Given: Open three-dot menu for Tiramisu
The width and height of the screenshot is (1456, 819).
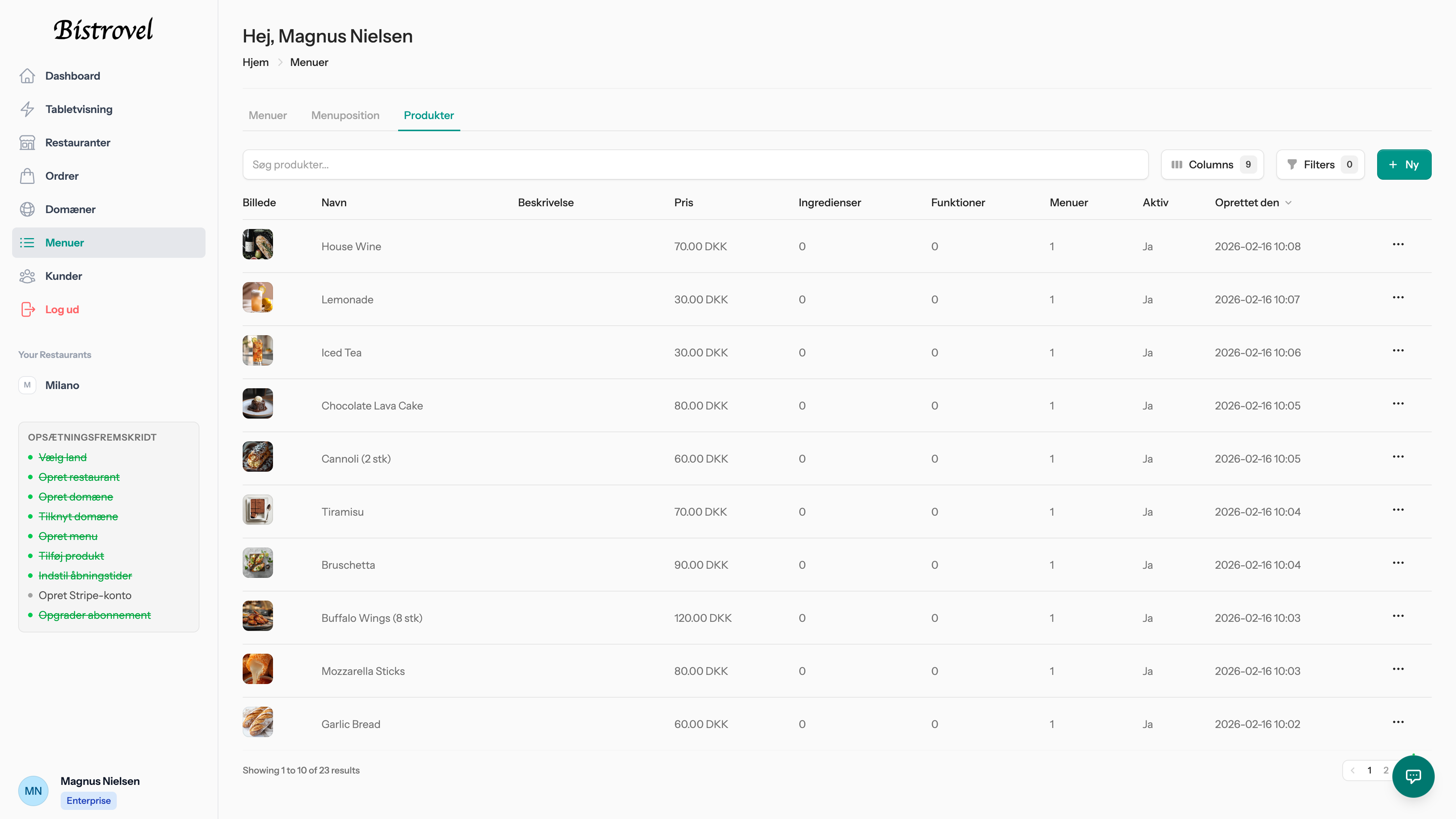Looking at the screenshot, I should click(1398, 510).
